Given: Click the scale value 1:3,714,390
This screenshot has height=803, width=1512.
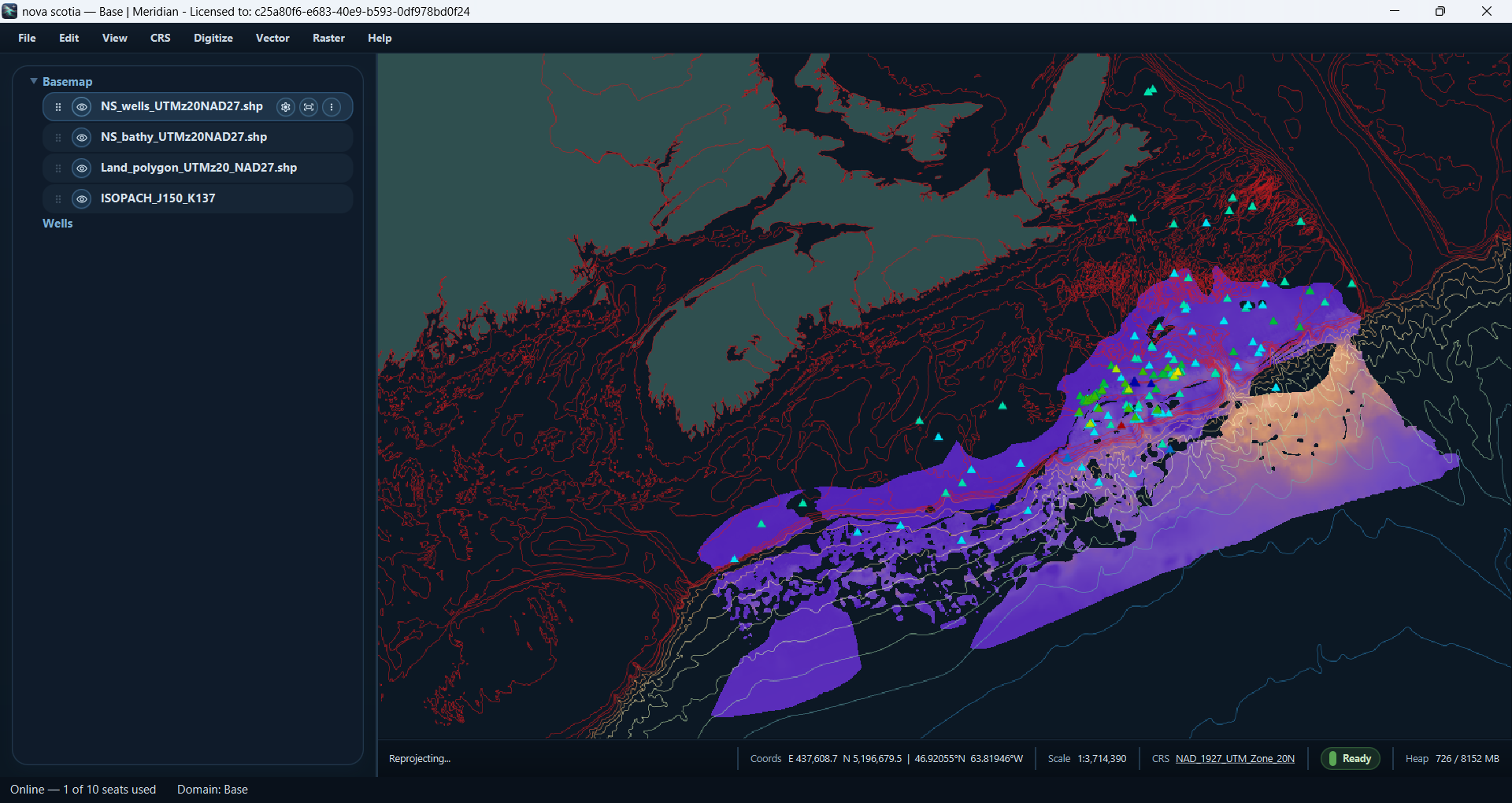Looking at the screenshot, I should [x=1102, y=759].
